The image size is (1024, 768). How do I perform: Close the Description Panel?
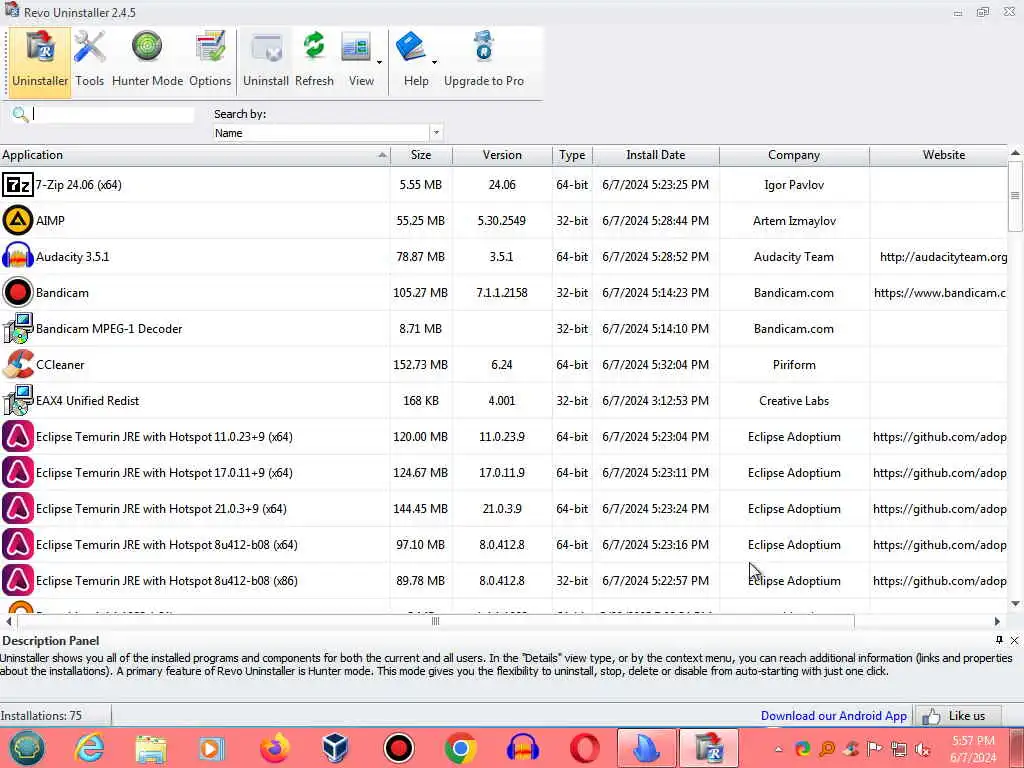tap(1014, 641)
